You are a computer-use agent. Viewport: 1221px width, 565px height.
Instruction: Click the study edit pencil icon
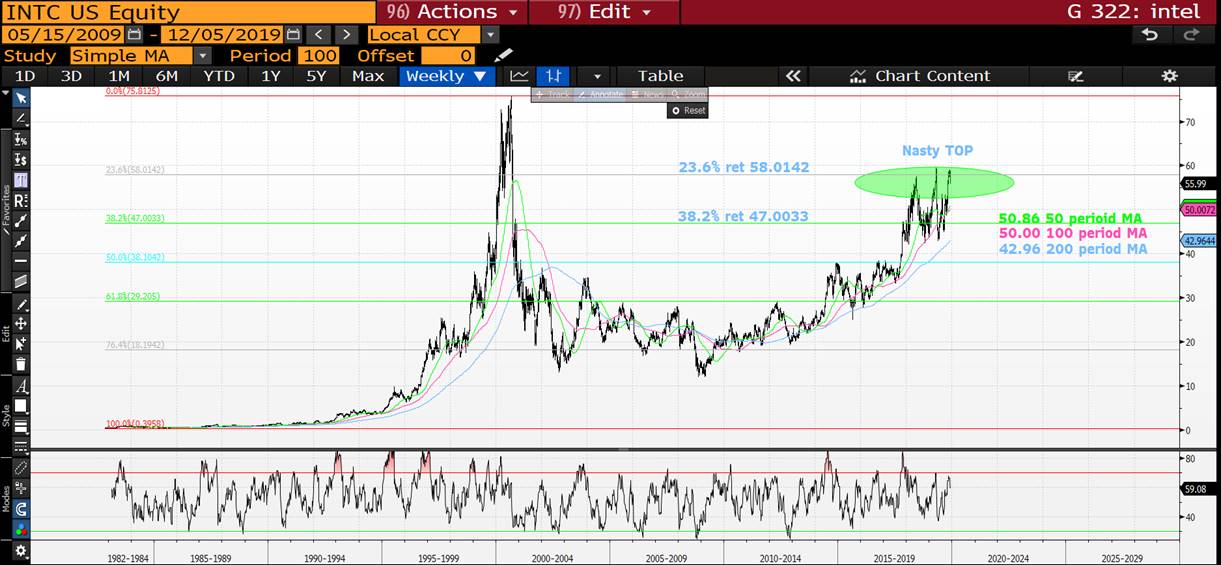(503, 55)
